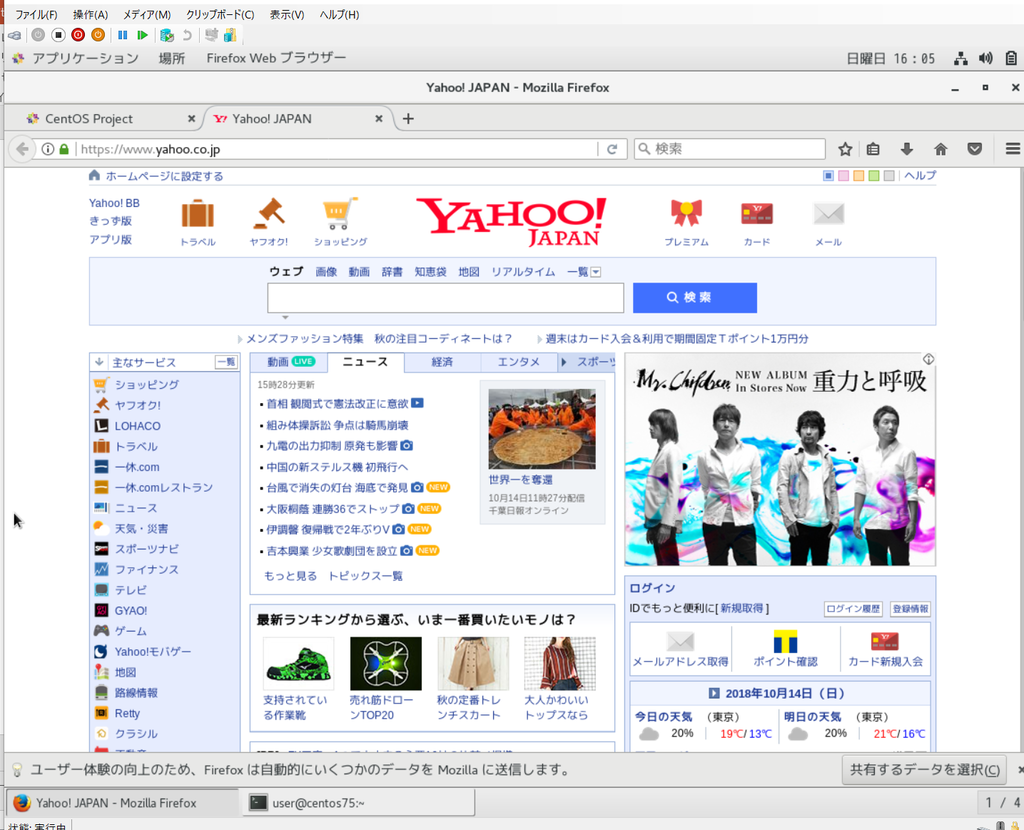Open the green work shoes thumbnail
The height and width of the screenshot is (830, 1024).
coord(298,663)
